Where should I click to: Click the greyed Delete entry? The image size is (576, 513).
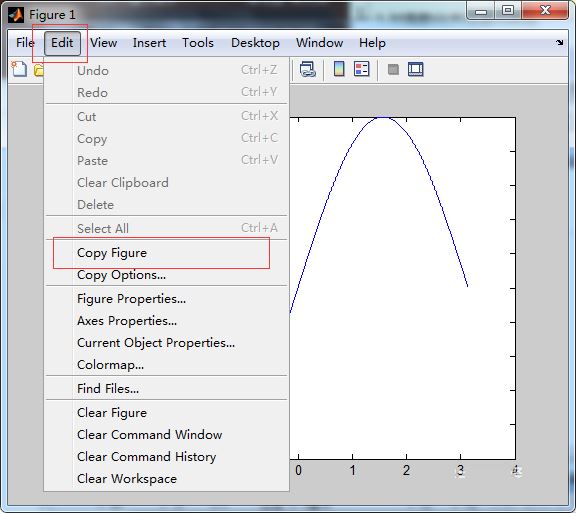pyautogui.click(x=166, y=205)
